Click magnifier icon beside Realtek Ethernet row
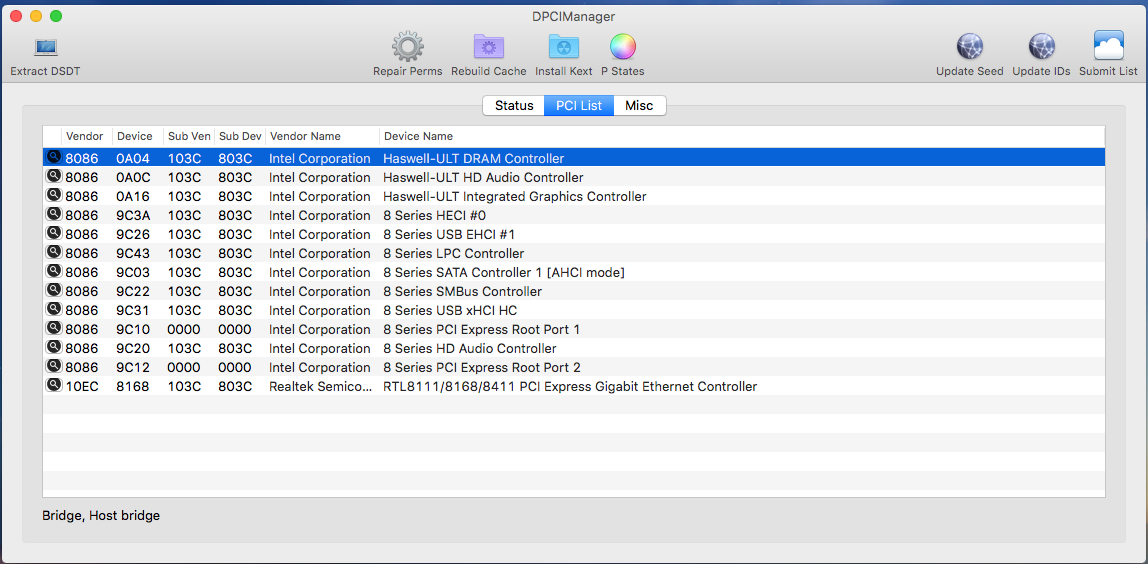 pyautogui.click(x=53, y=386)
